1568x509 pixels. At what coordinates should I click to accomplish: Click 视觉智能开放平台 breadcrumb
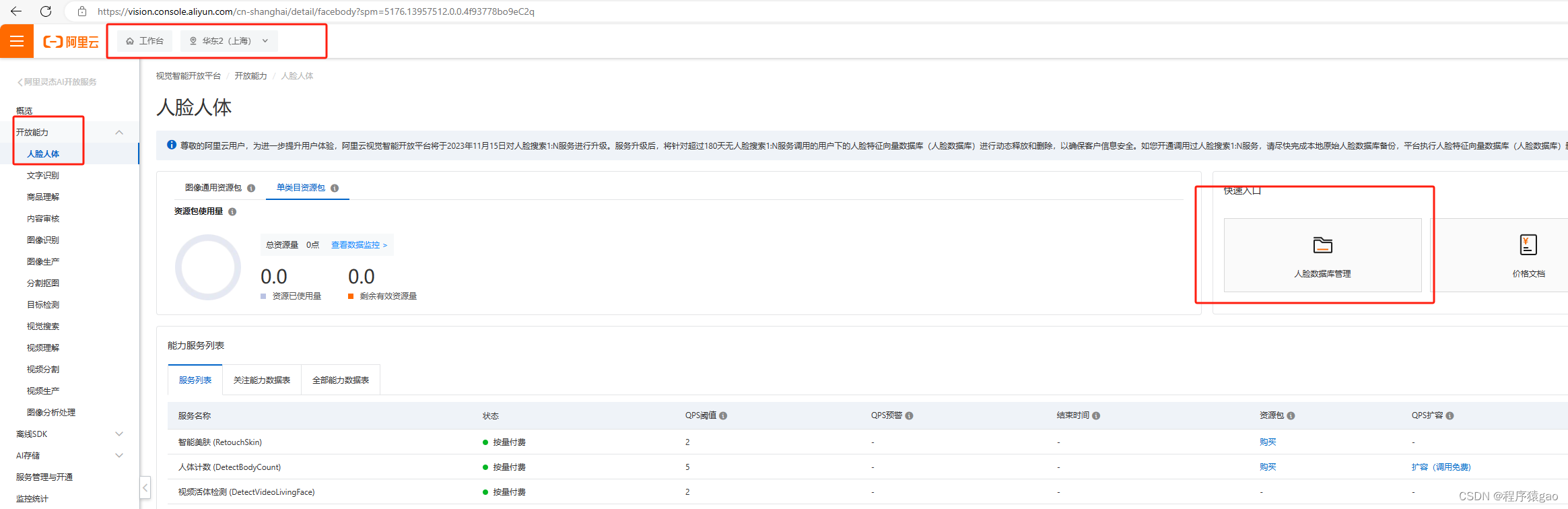[189, 76]
